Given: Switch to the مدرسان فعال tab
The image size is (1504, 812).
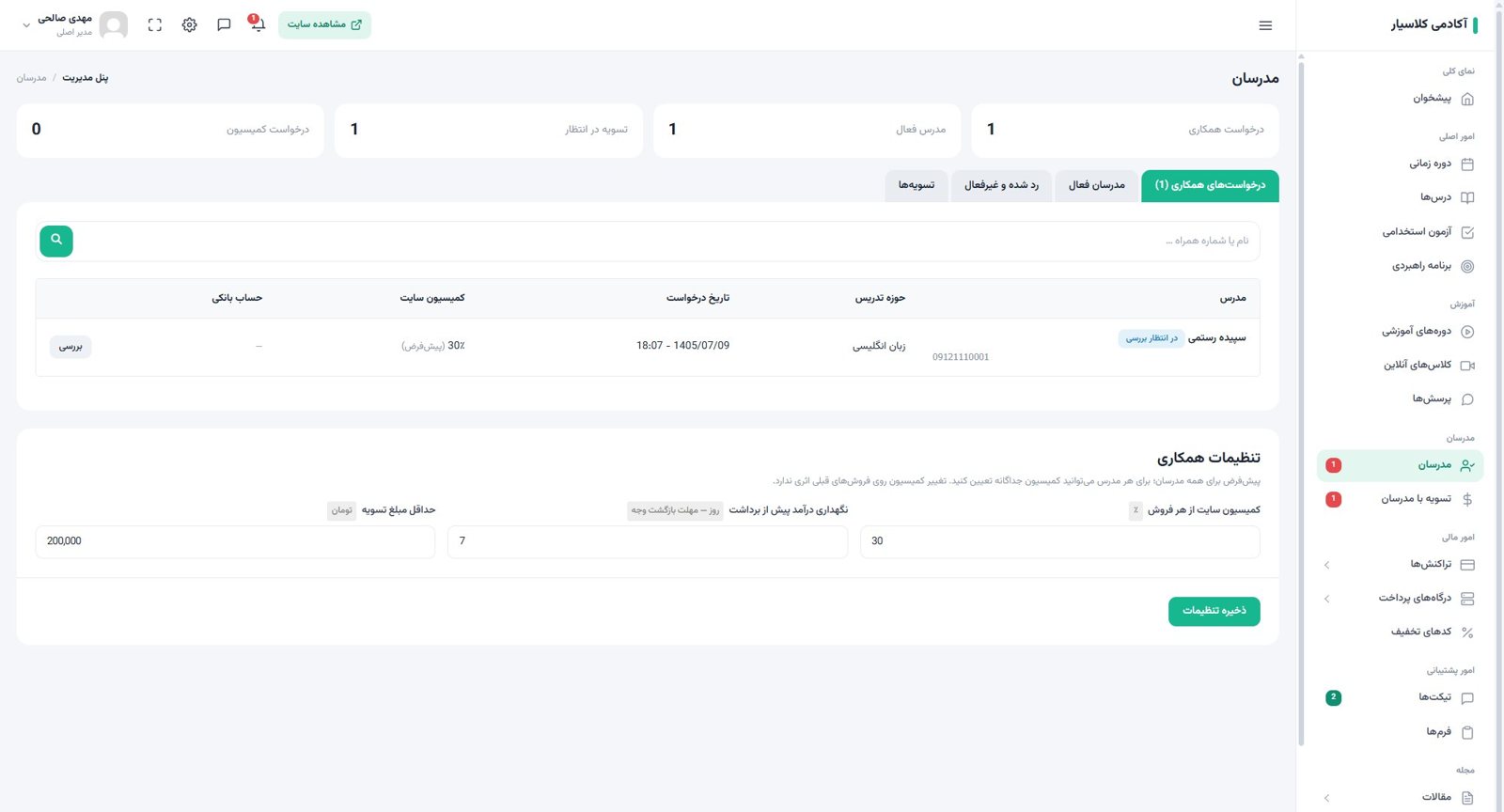Looking at the screenshot, I should pos(1096,186).
